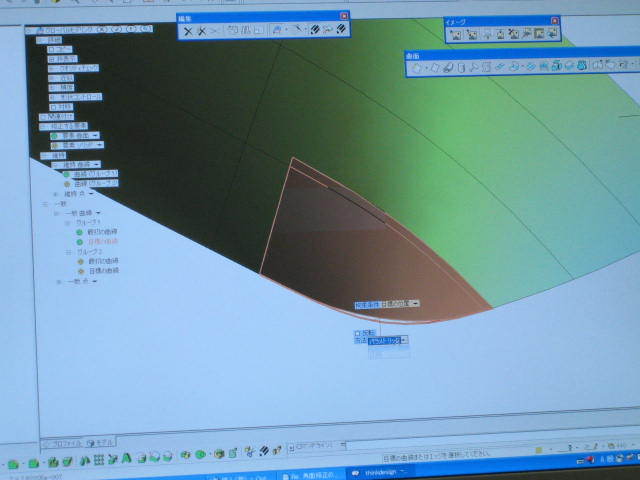Toggle the 投影 checkbox below the model
640x480 pixels.
click(x=358, y=333)
